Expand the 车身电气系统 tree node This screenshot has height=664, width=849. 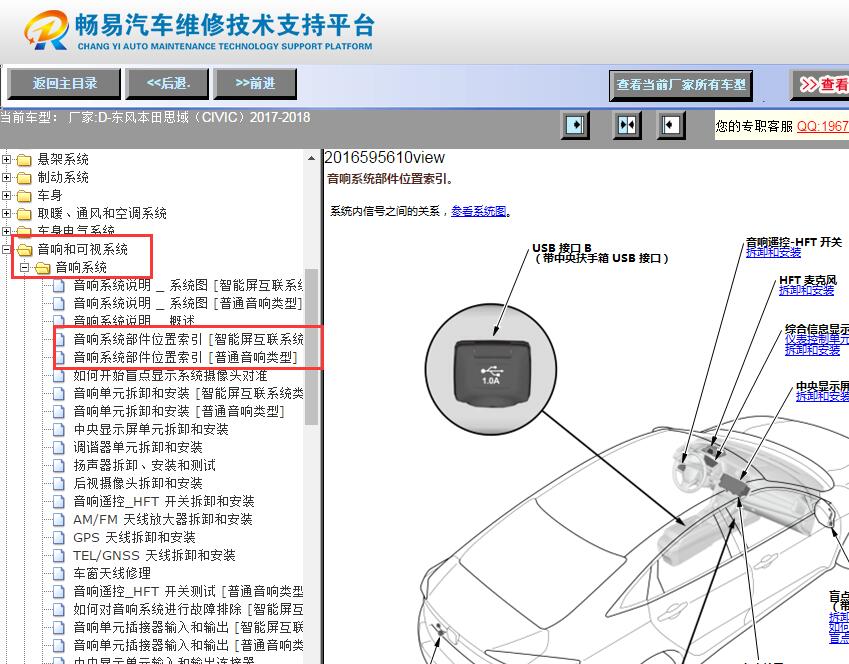(6, 231)
